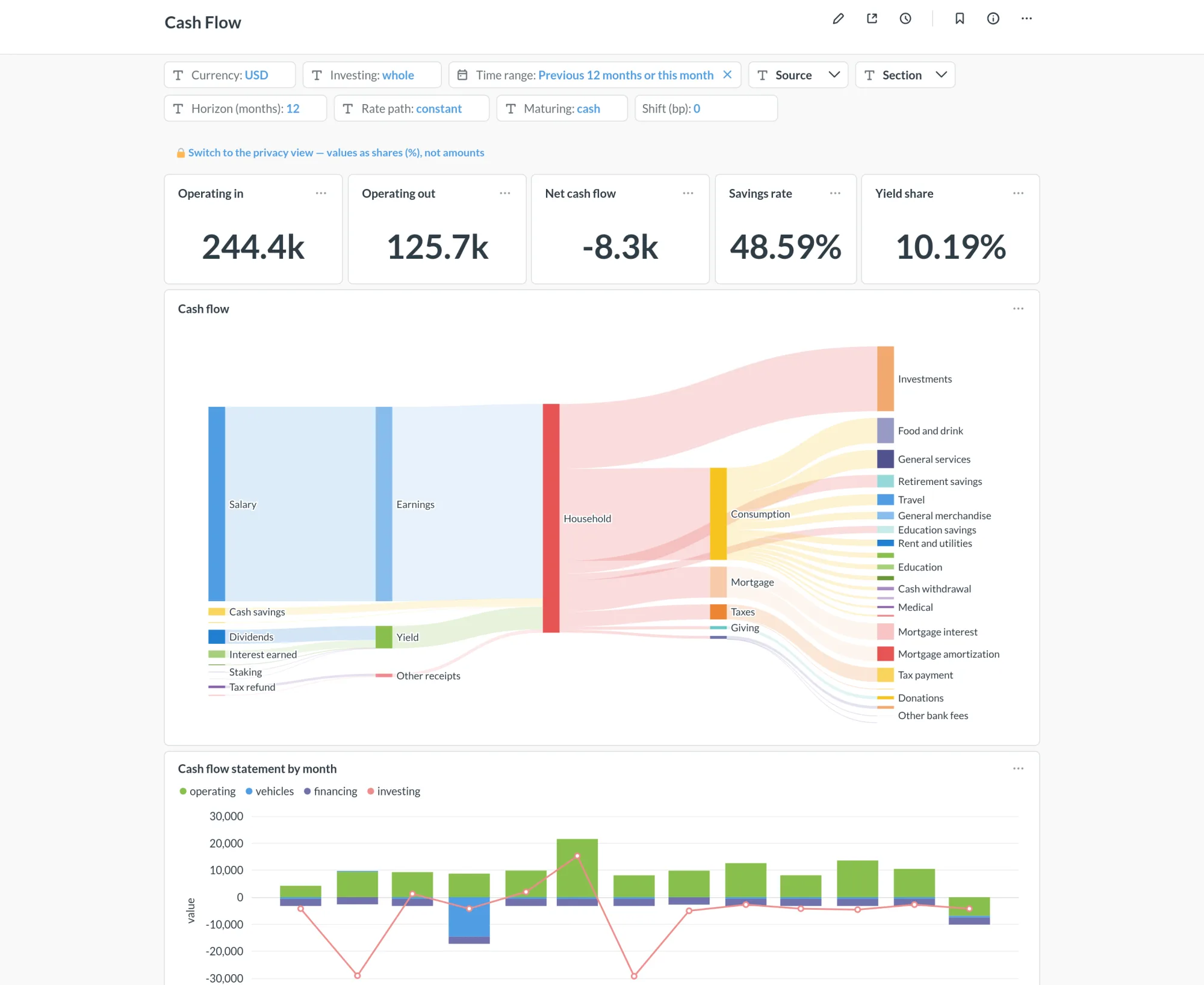Toggle the investing series in legend

pos(394,791)
